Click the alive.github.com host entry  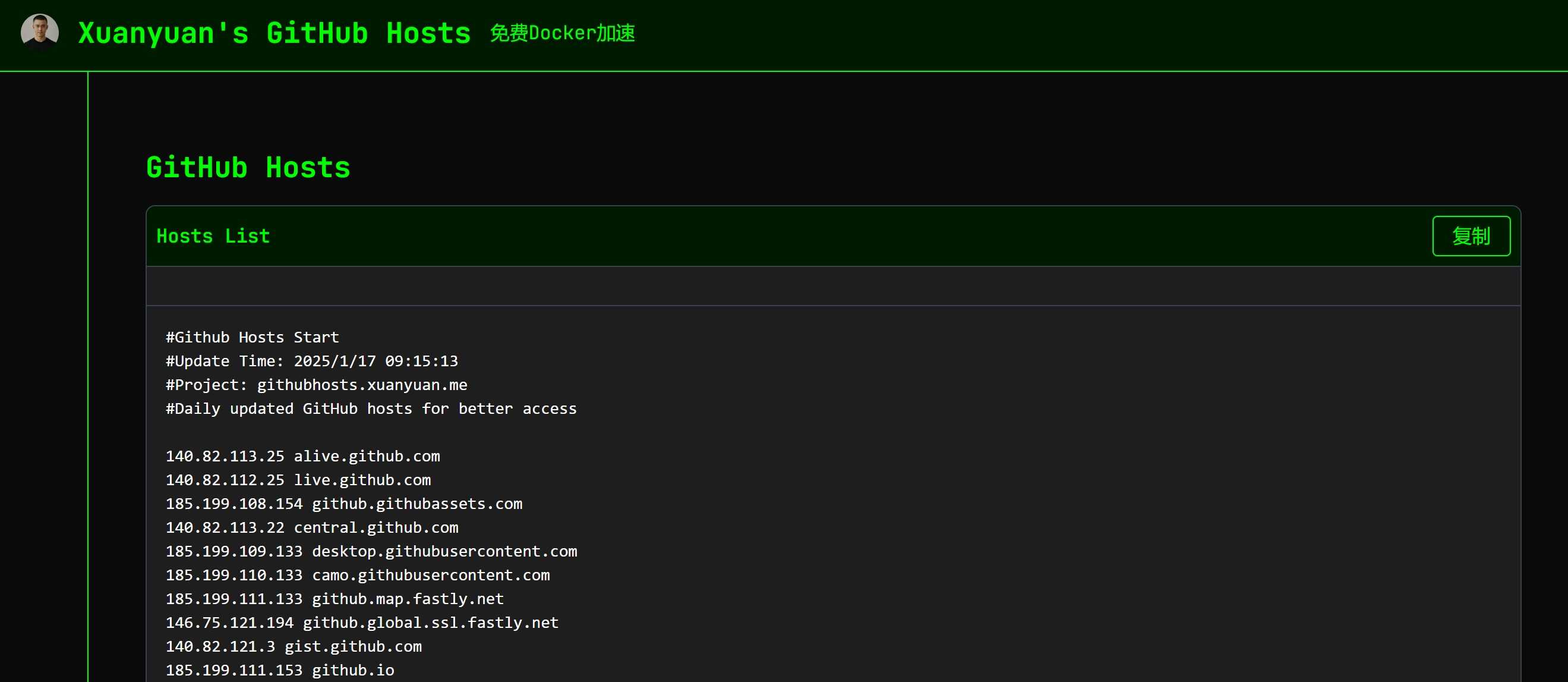[x=302, y=456]
